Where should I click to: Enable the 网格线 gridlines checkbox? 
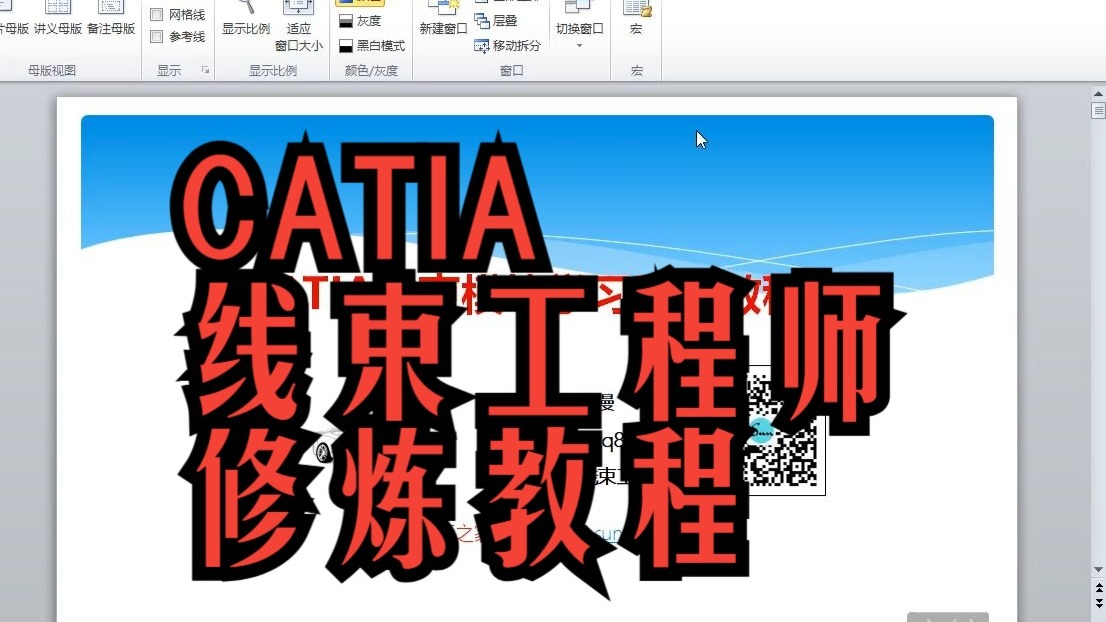[x=157, y=15]
